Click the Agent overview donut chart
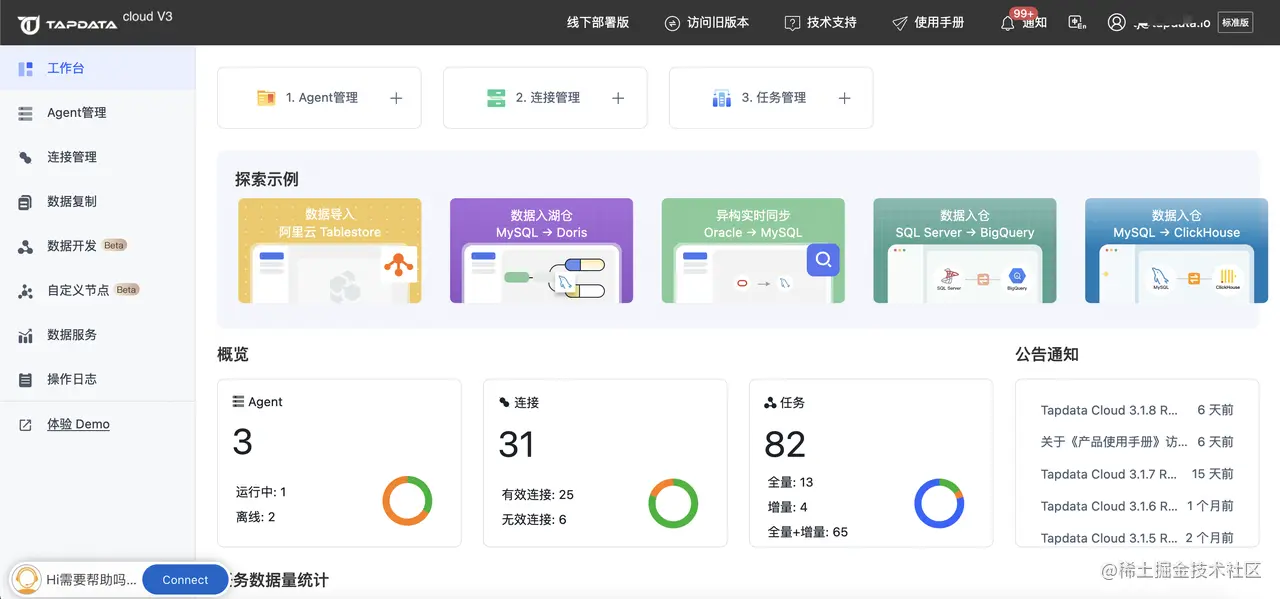1280x599 pixels. [x=407, y=500]
